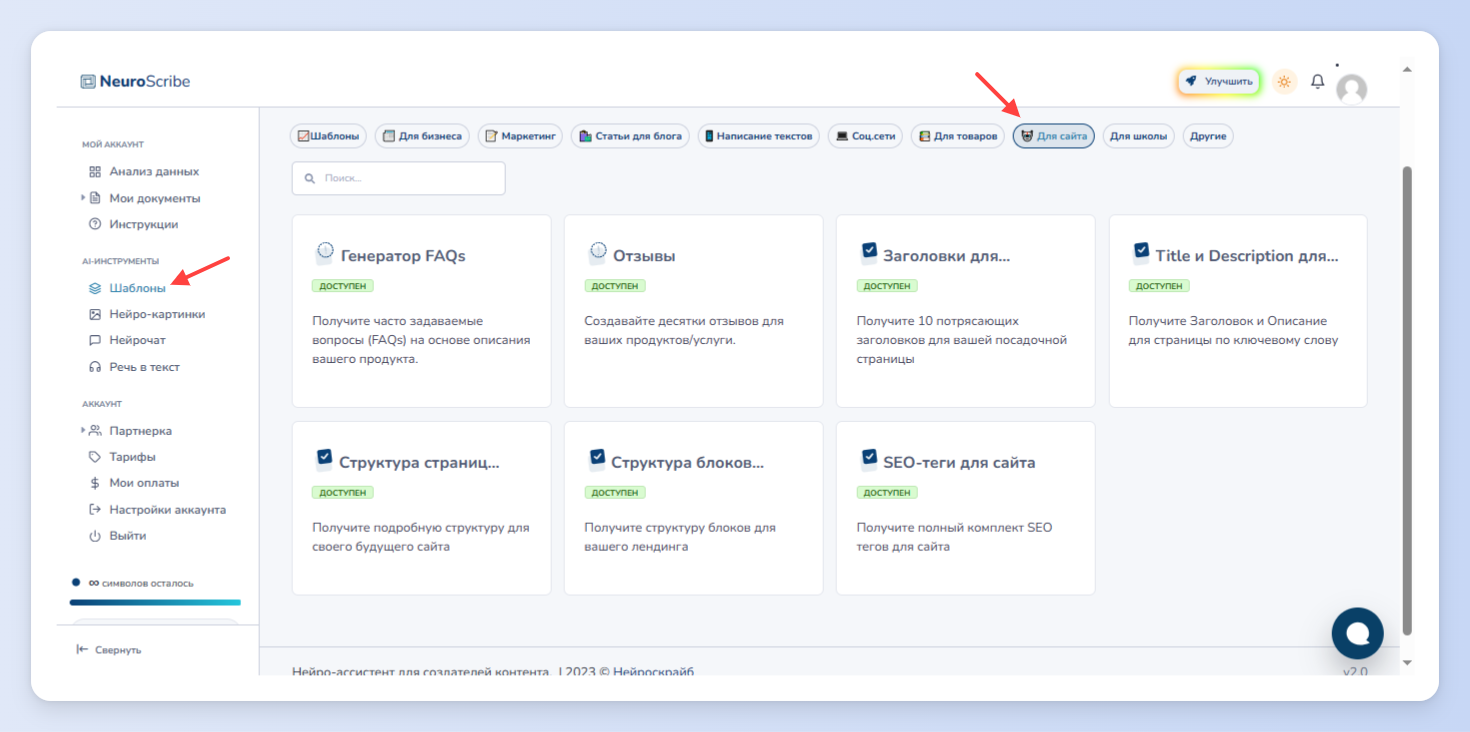Click the NeuroScribe logo icon

(88, 82)
